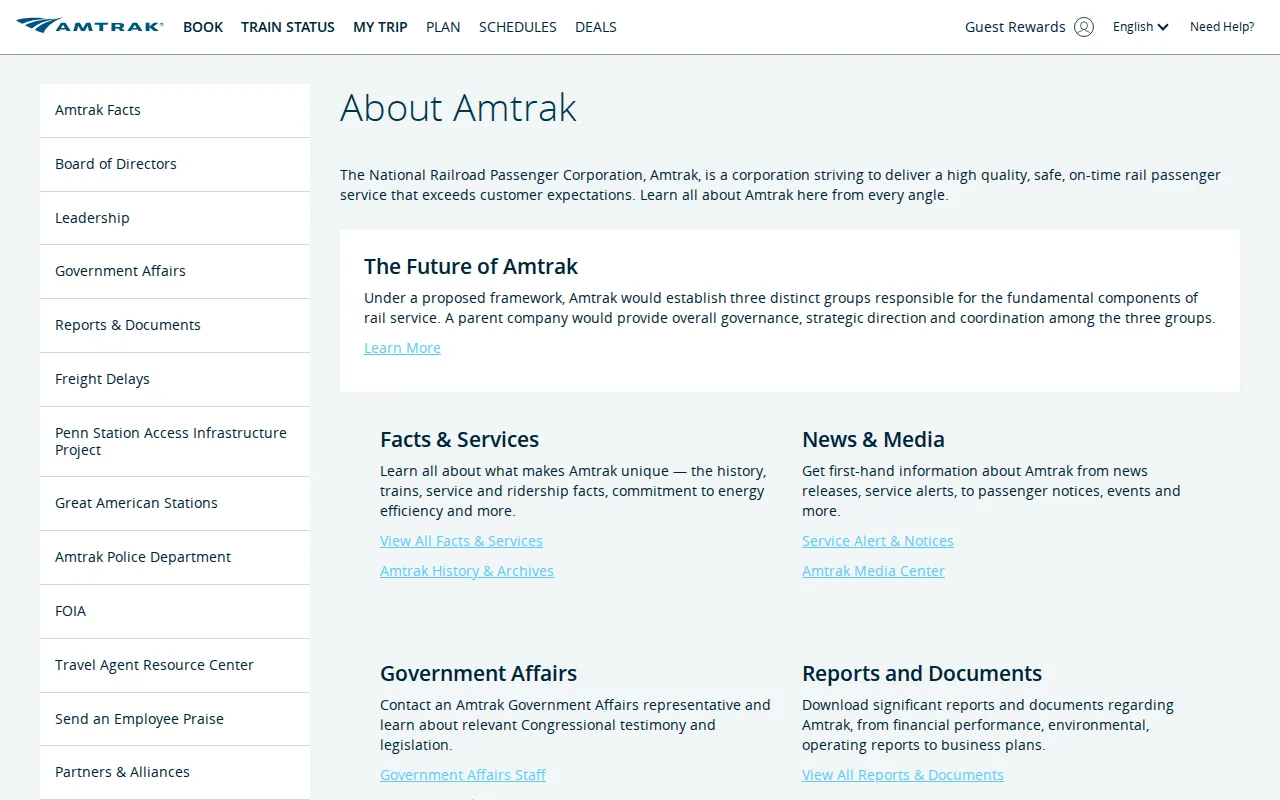Select FOIA in the sidebar

(175, 611)
